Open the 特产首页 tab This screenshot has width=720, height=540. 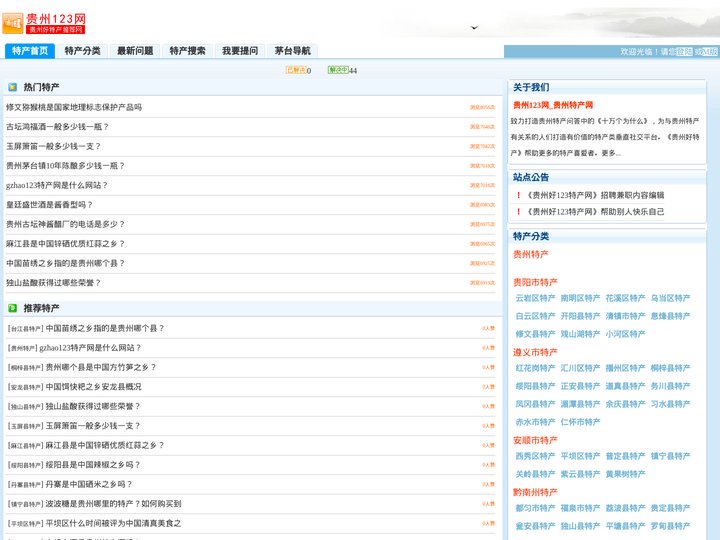click(x=30, y=51)
